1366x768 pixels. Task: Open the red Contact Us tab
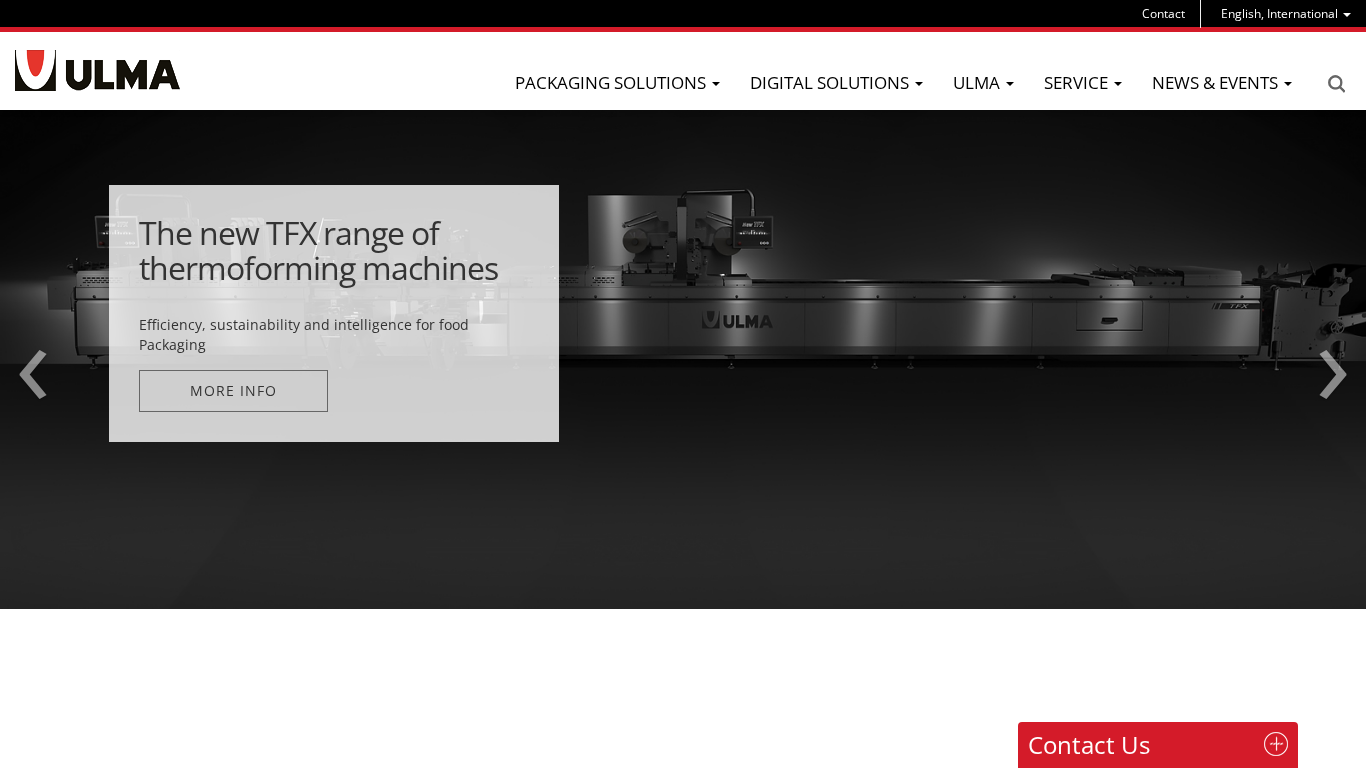click(1158, 745)
